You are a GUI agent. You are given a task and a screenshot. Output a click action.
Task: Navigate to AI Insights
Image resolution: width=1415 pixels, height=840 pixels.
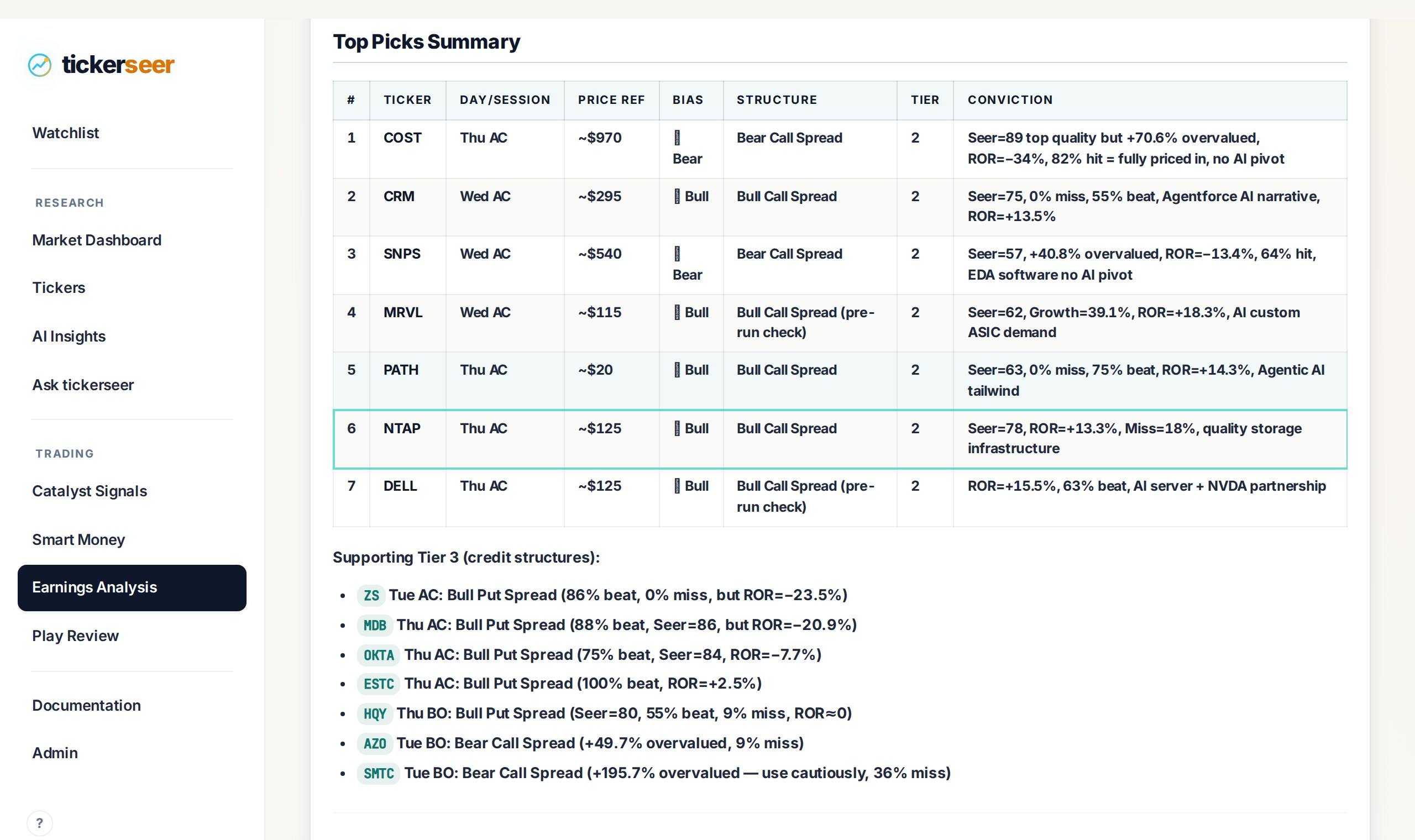69,336
